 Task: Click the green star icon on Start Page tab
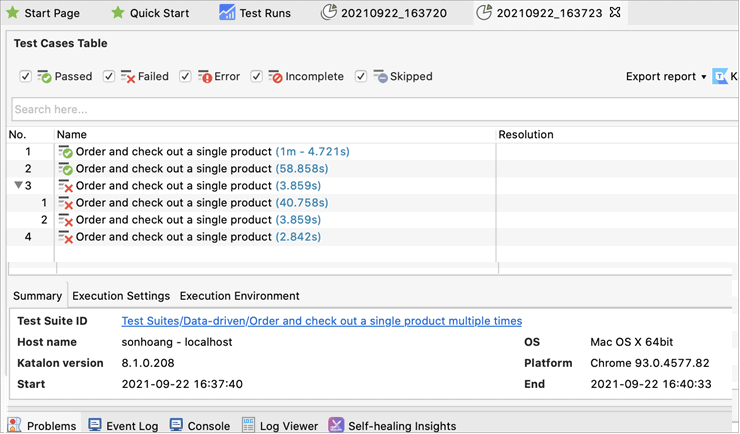click(x=13, y=13)
